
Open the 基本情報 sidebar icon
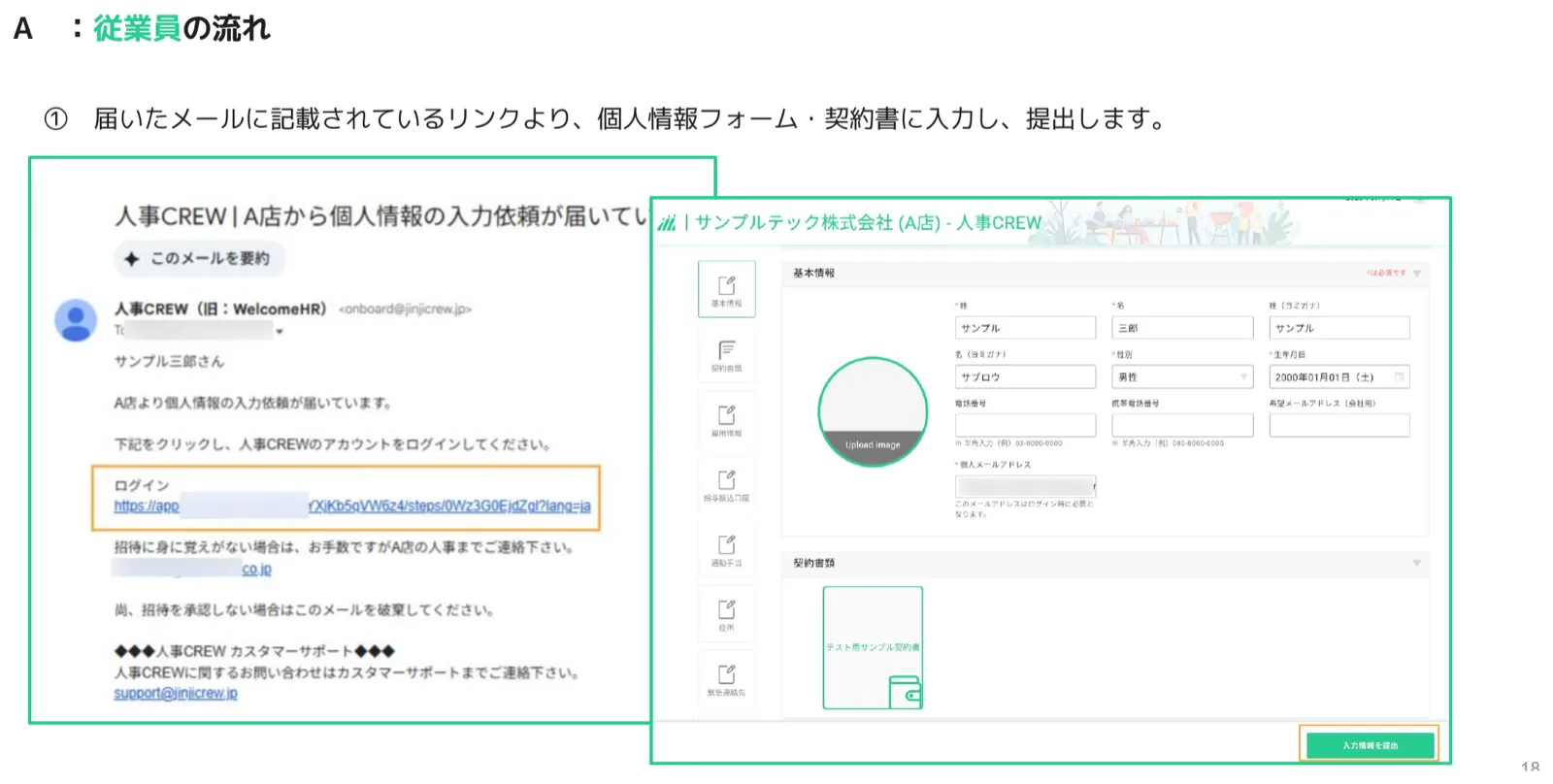726,289
